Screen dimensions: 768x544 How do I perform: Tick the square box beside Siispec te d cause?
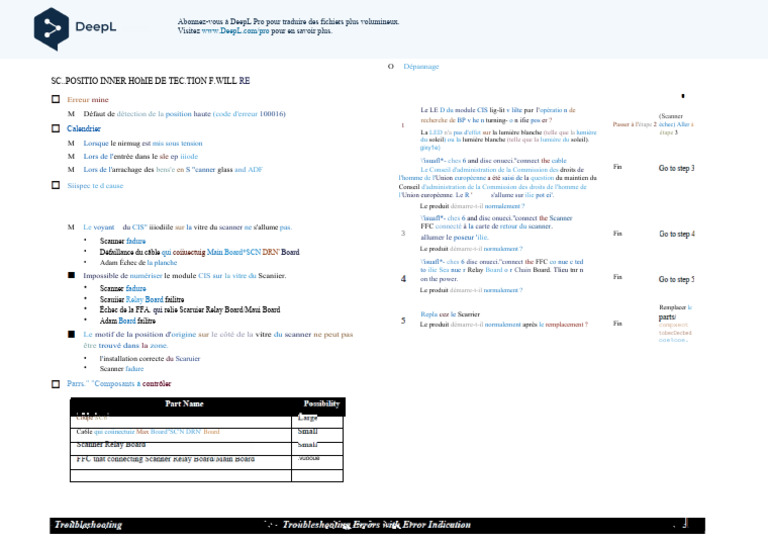[x=56, y=185]
